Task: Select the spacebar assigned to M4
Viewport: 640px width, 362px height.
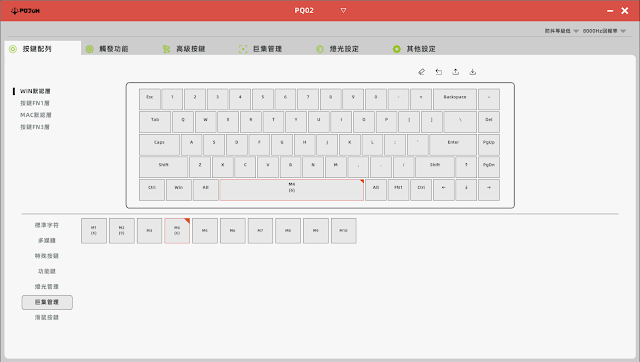Action: click(x=291, y=190)
